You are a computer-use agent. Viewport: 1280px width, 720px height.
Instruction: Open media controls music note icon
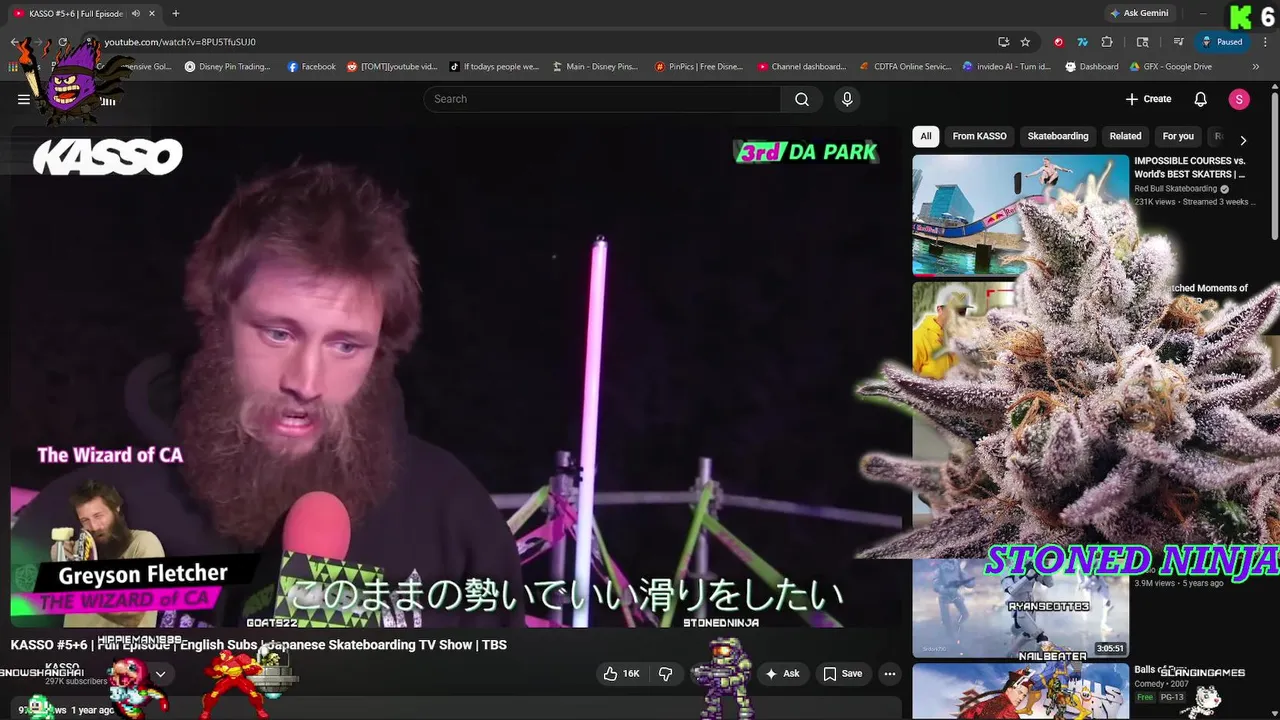pos(1179,42)
